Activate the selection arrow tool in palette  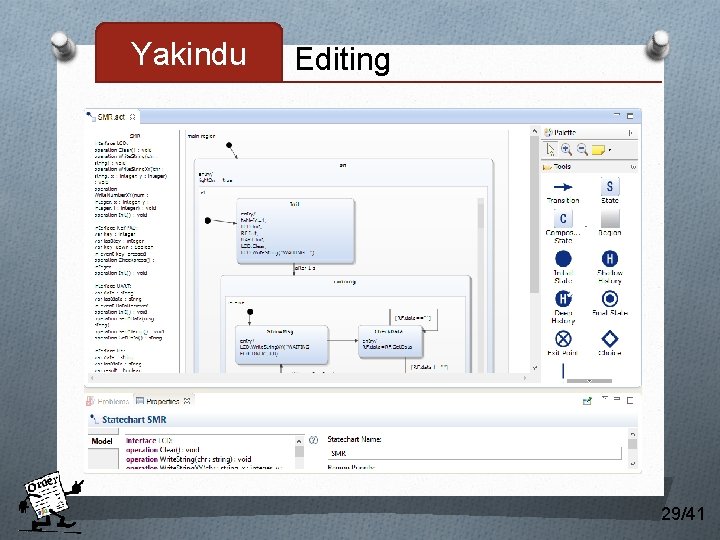[x=551, y=149]
